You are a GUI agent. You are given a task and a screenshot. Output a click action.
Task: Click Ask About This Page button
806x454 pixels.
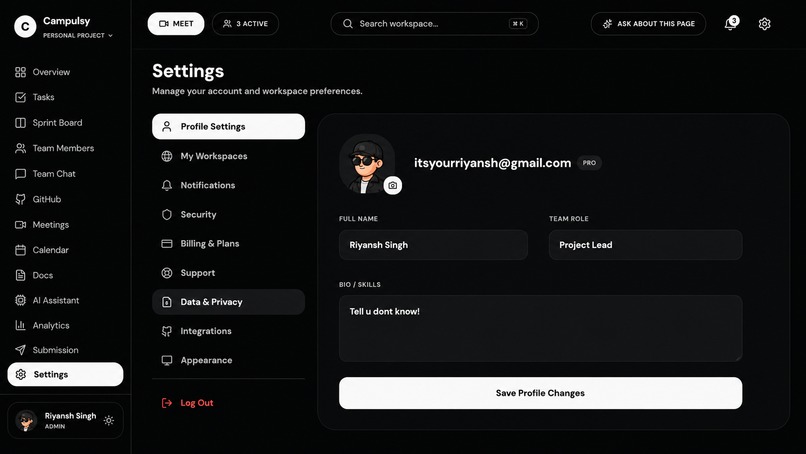click(648, 24)
